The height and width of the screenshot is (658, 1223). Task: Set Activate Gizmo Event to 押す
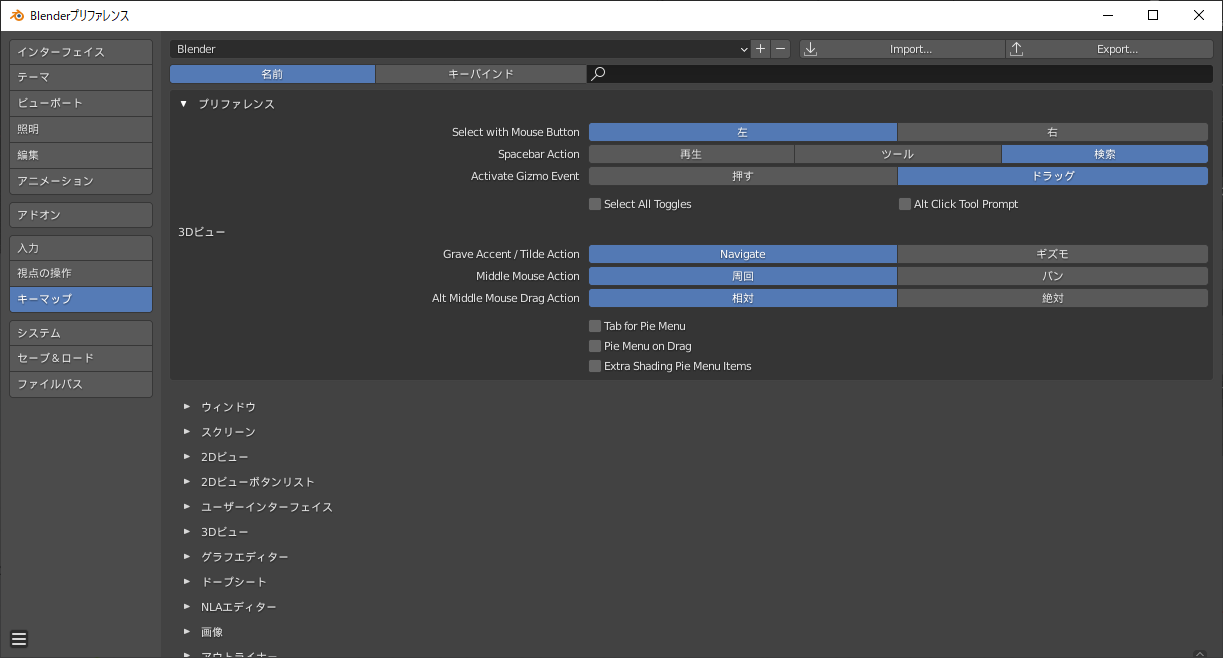pyautogui.click(x=743, y=176)
